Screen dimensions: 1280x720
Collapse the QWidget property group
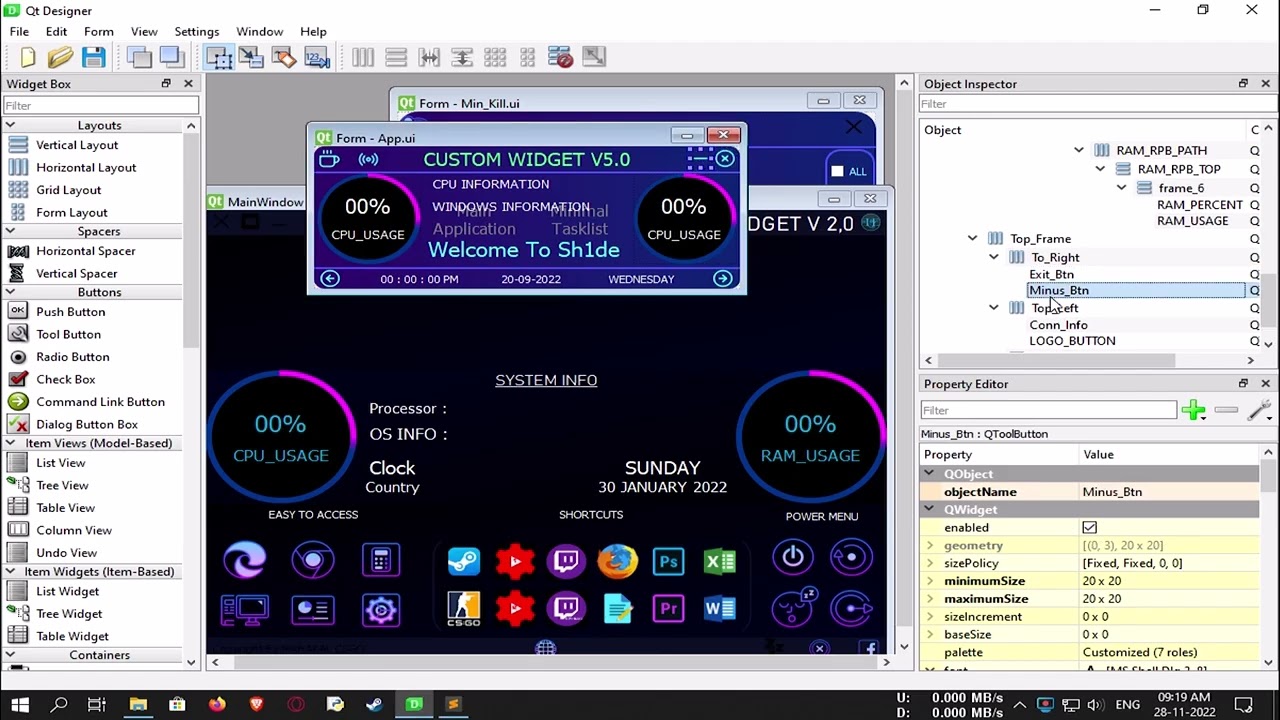click(929, 509)
